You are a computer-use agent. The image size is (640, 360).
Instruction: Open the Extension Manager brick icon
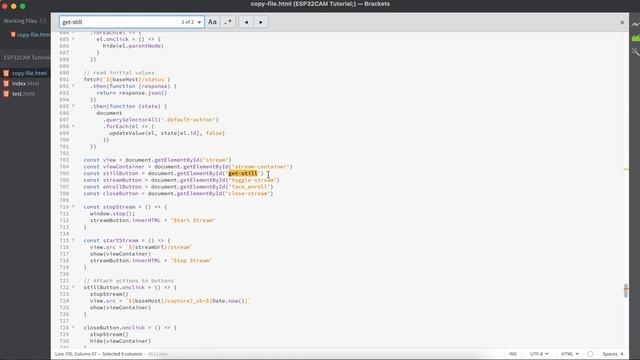click(x=636, y=38)
